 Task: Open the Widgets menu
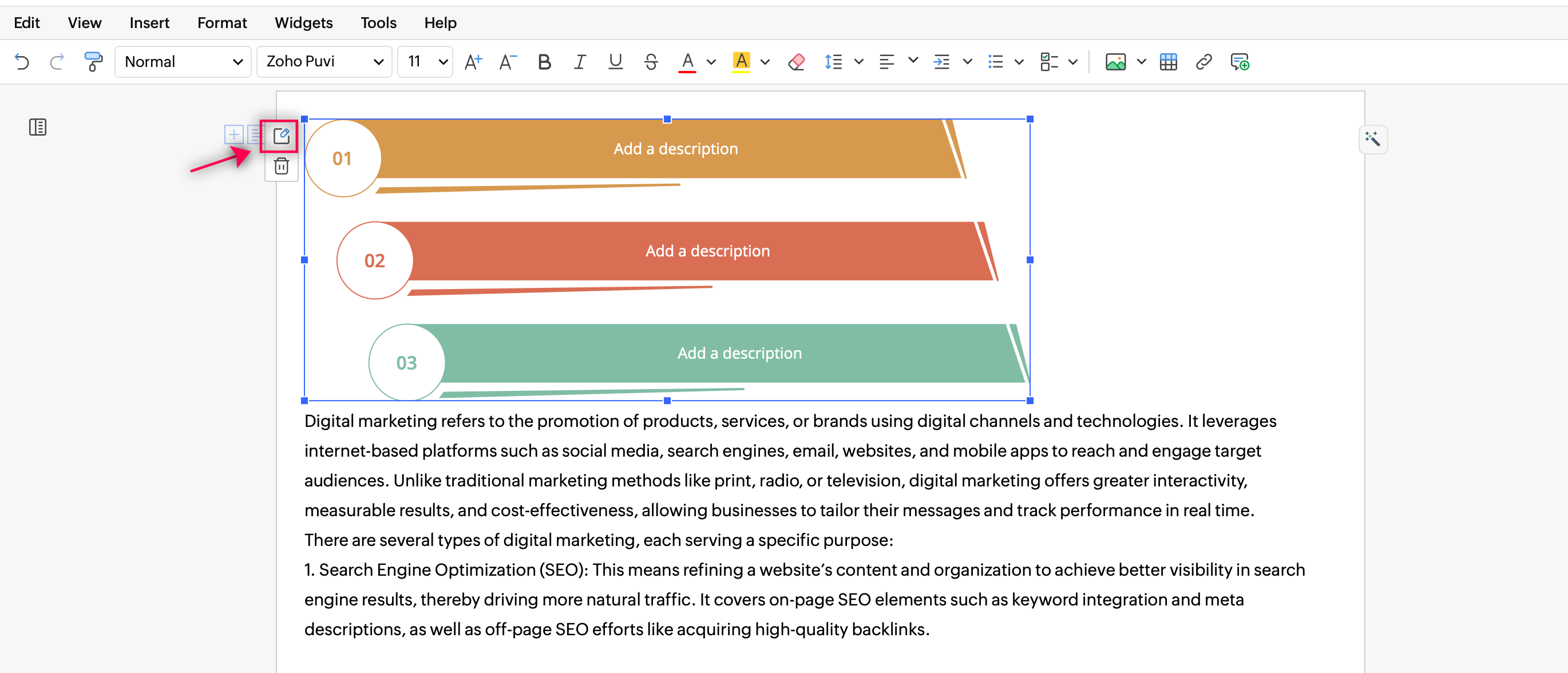coord(303,22)
